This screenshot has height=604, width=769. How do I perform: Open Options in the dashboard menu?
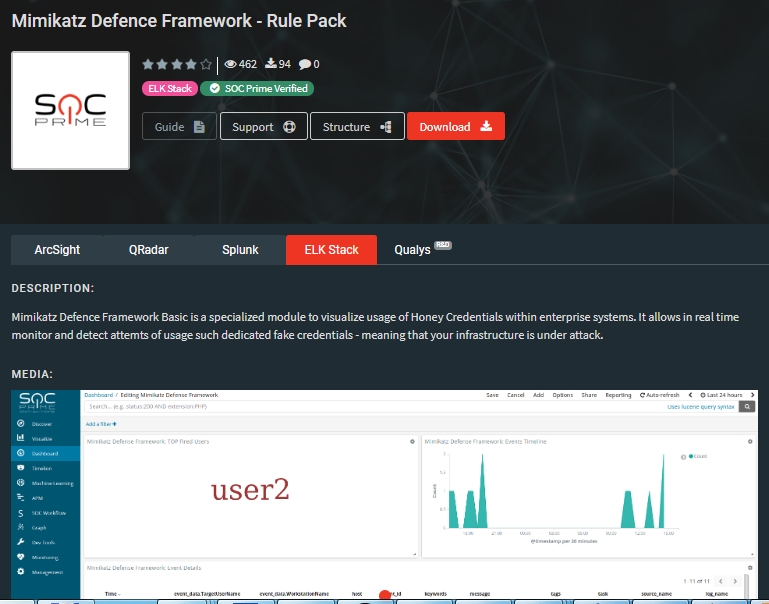coord(563,395)
